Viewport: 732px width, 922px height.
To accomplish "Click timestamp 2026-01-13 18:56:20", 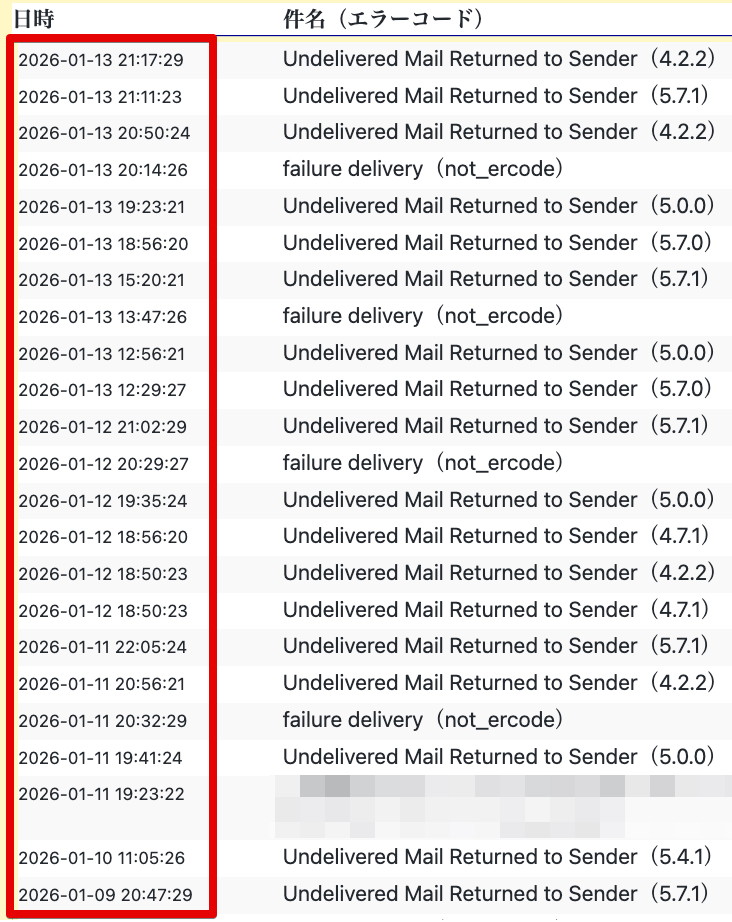I will point(103,244).
